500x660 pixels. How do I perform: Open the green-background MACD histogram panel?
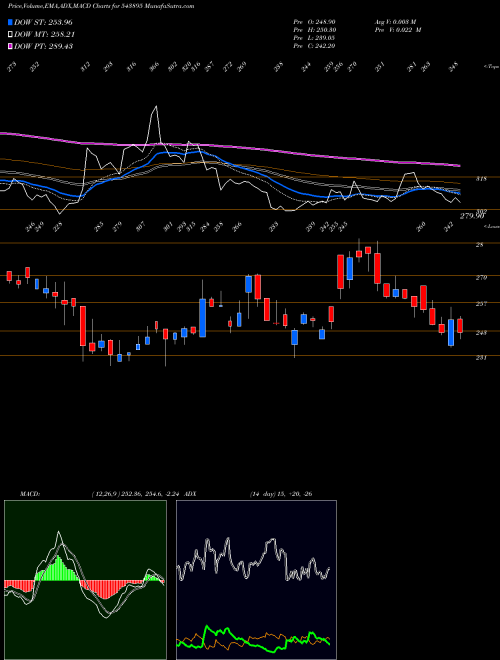pos(85,580)
